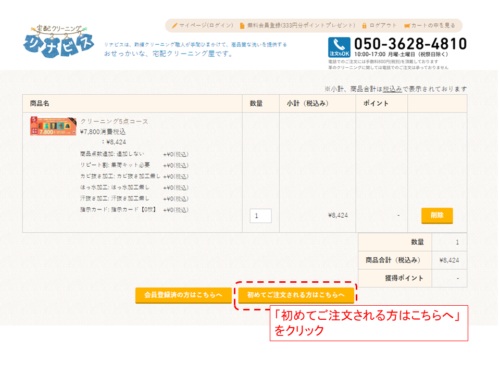Screen dimensions: 500x375
Task: Click the blue telephone icon
Action: [339, 47]
